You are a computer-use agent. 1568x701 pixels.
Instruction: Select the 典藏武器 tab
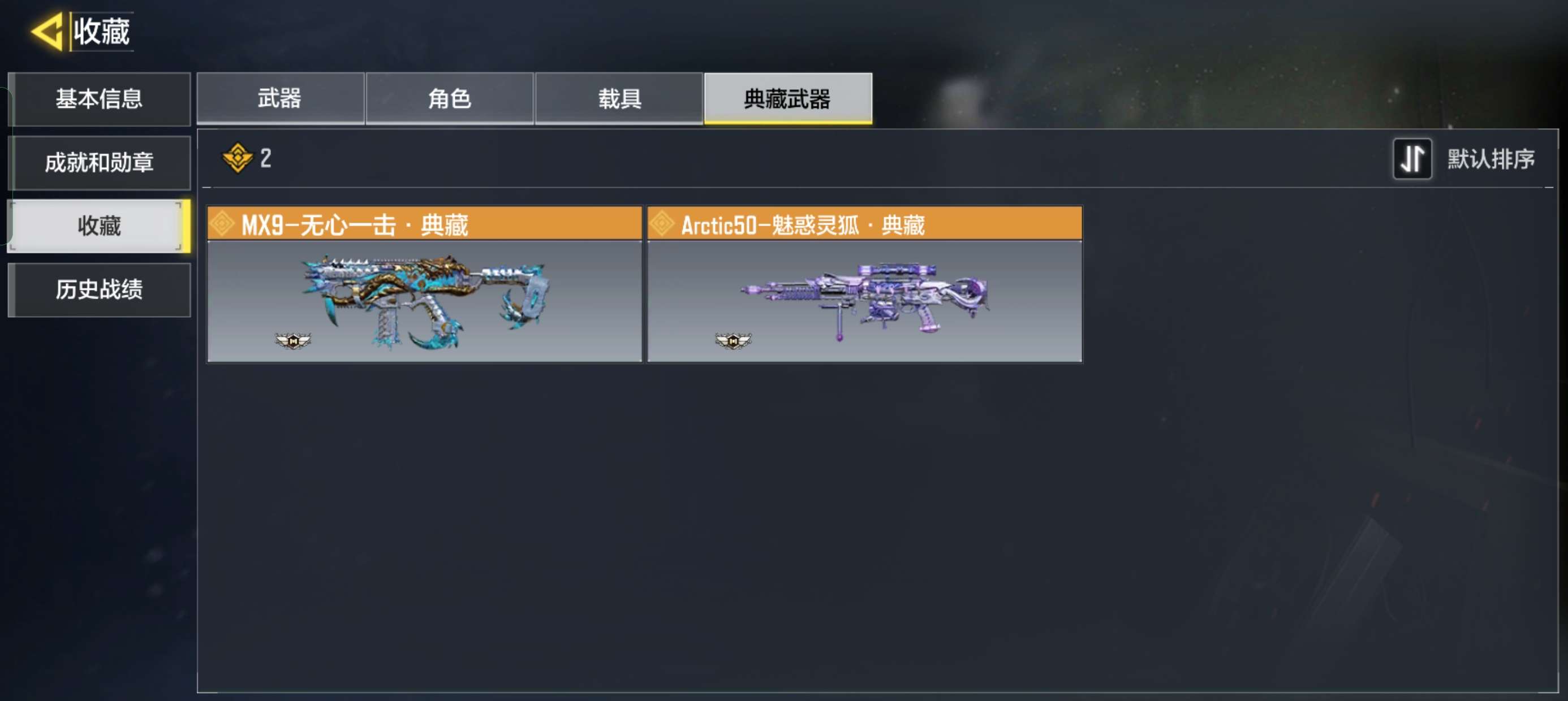[787, 98]
